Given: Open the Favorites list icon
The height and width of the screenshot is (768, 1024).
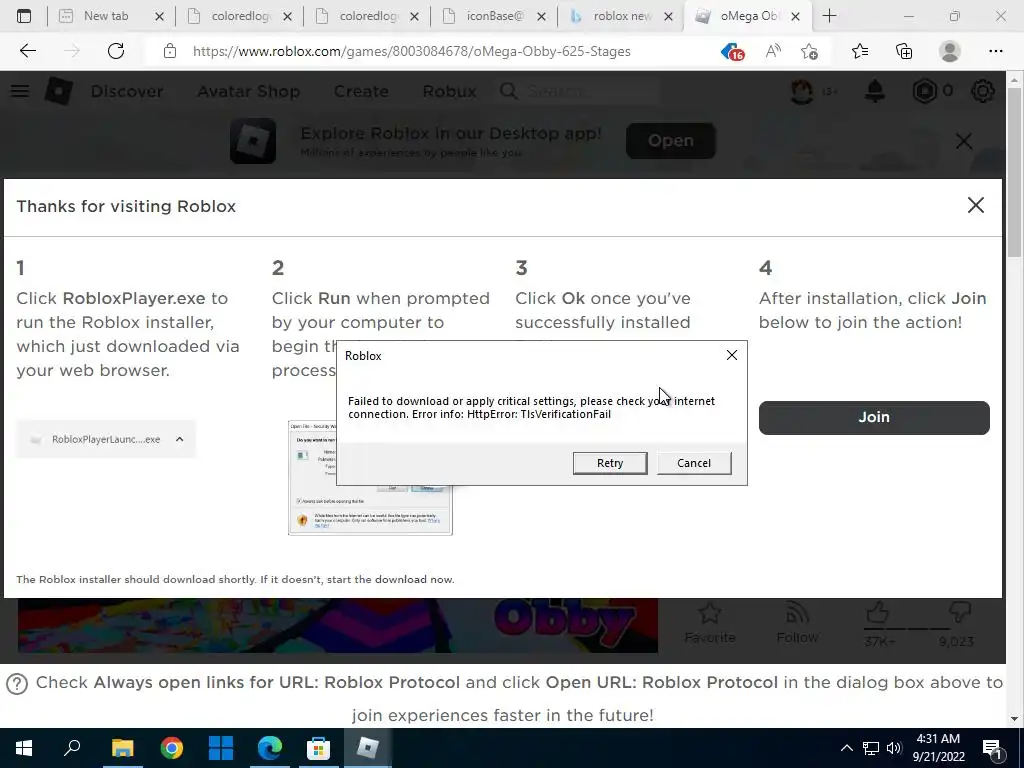Looking at the screenshot, I should tap(859, 51).
